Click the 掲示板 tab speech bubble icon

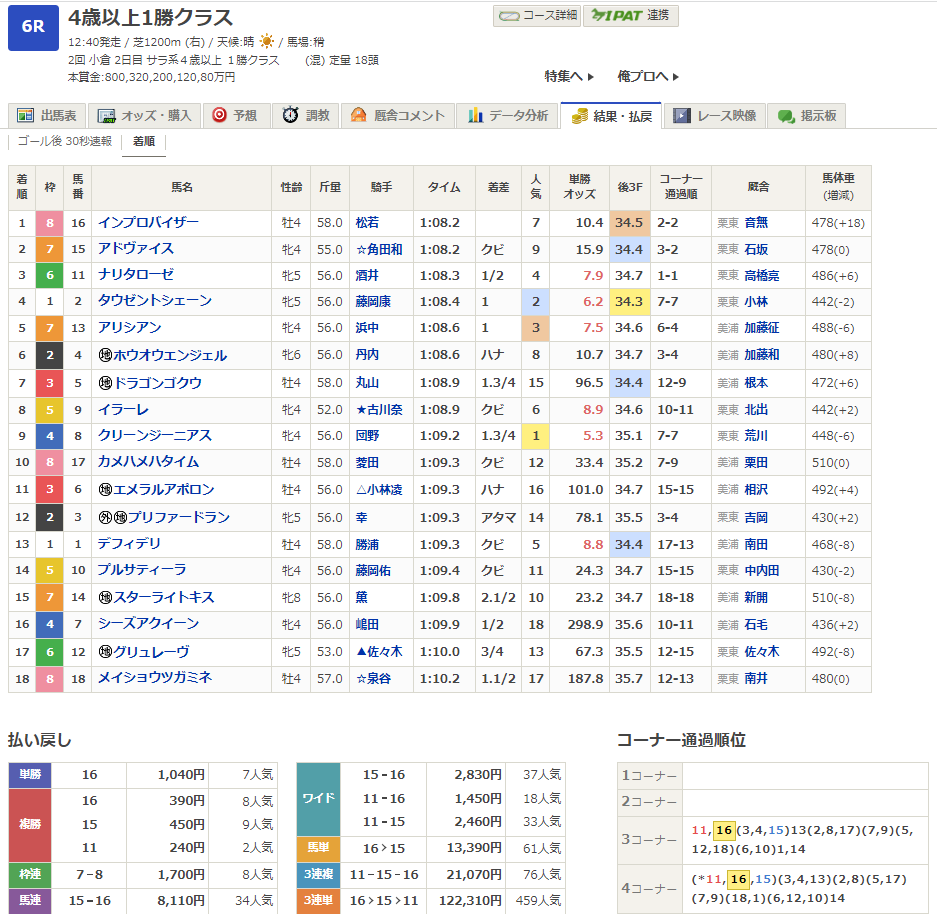(786, 116)
